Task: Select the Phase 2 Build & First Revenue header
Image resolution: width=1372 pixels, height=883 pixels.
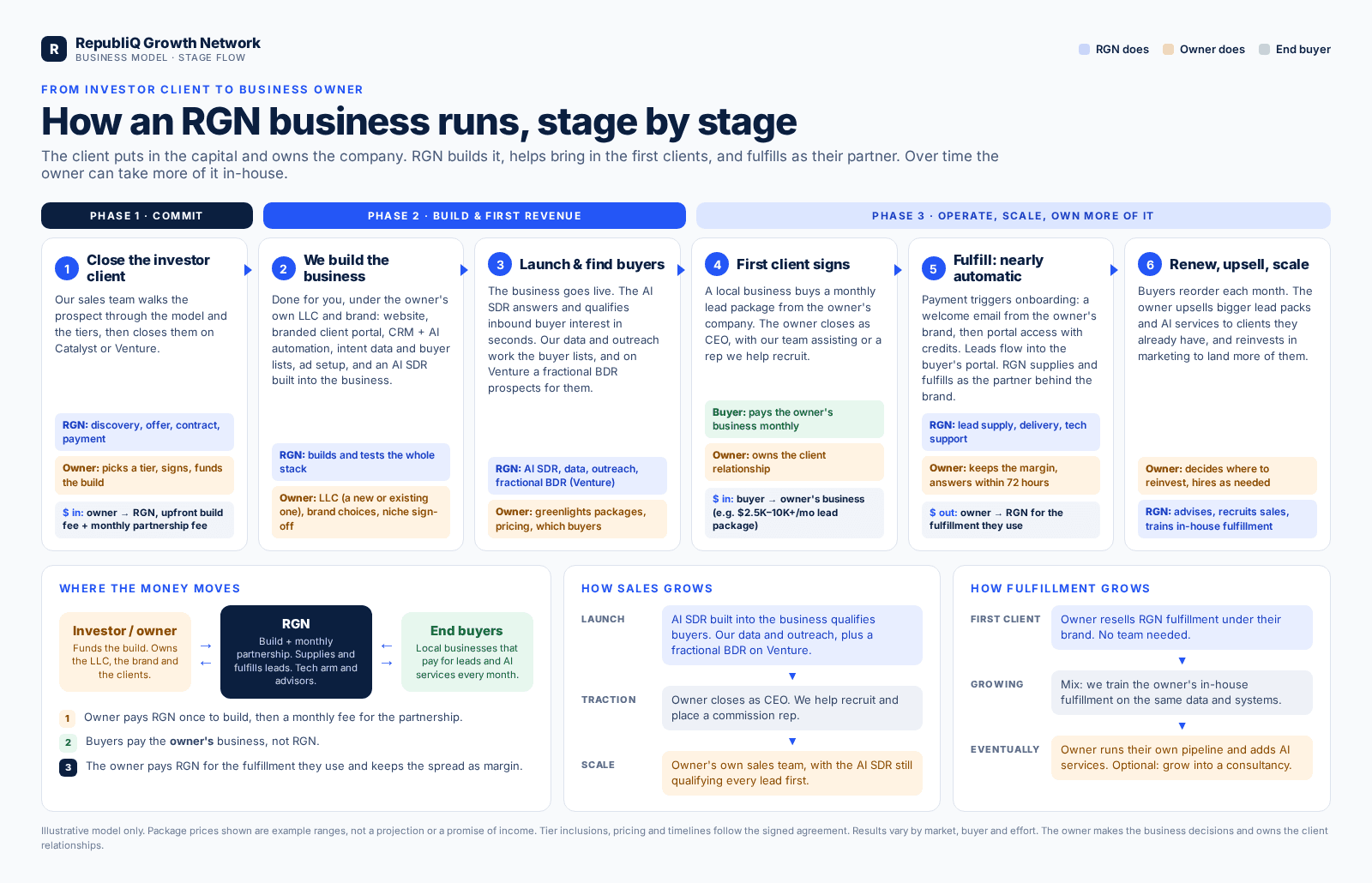Action: [x=474, y=216]
